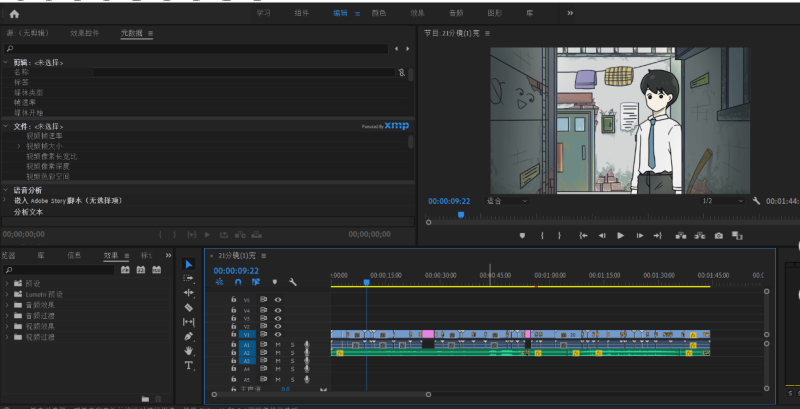Hide track V2 with its eye icon
Image resolution: width=800 pixels, height=409 pixels.
(278, 326)
